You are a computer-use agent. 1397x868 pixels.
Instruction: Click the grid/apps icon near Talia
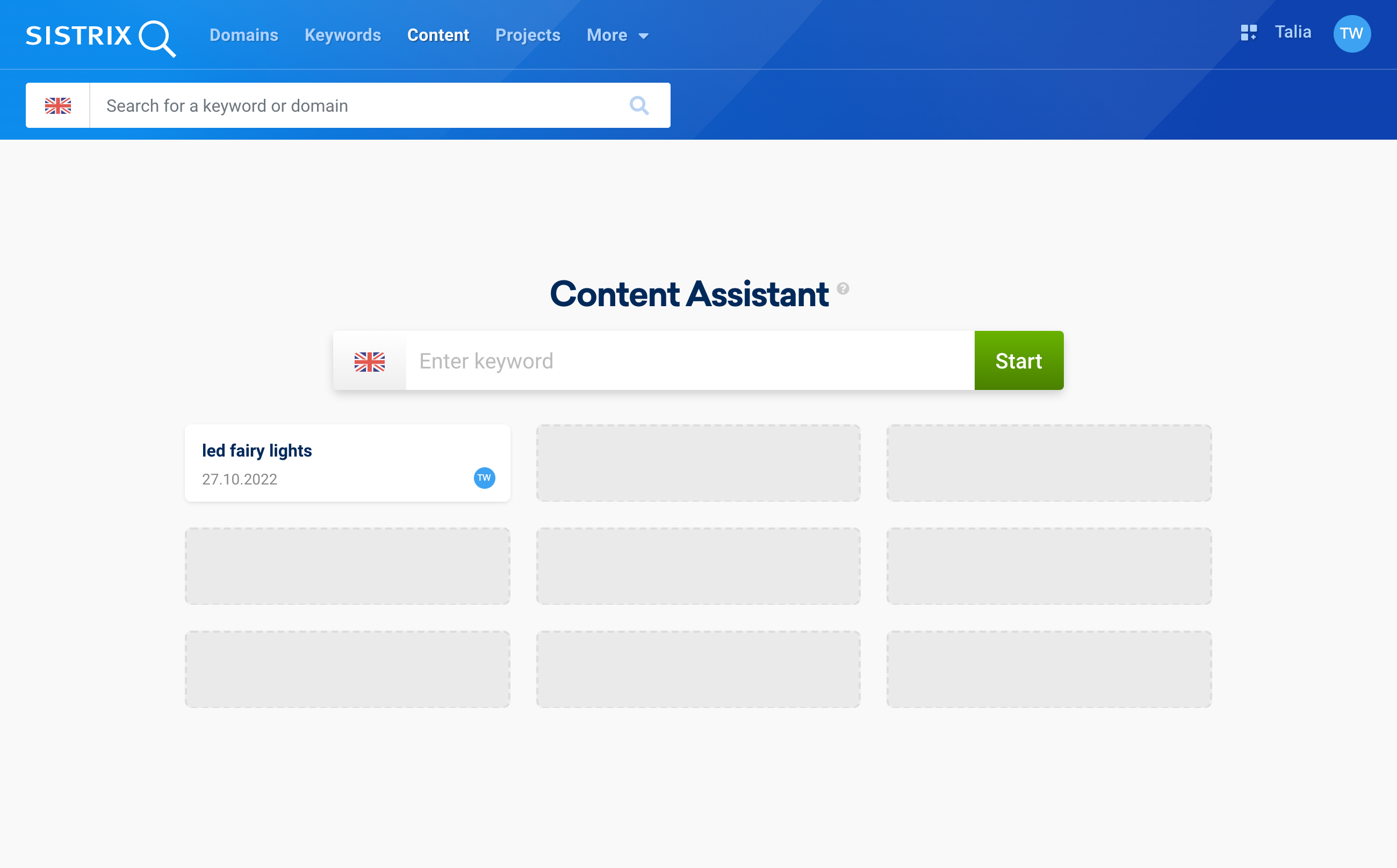1248,34
